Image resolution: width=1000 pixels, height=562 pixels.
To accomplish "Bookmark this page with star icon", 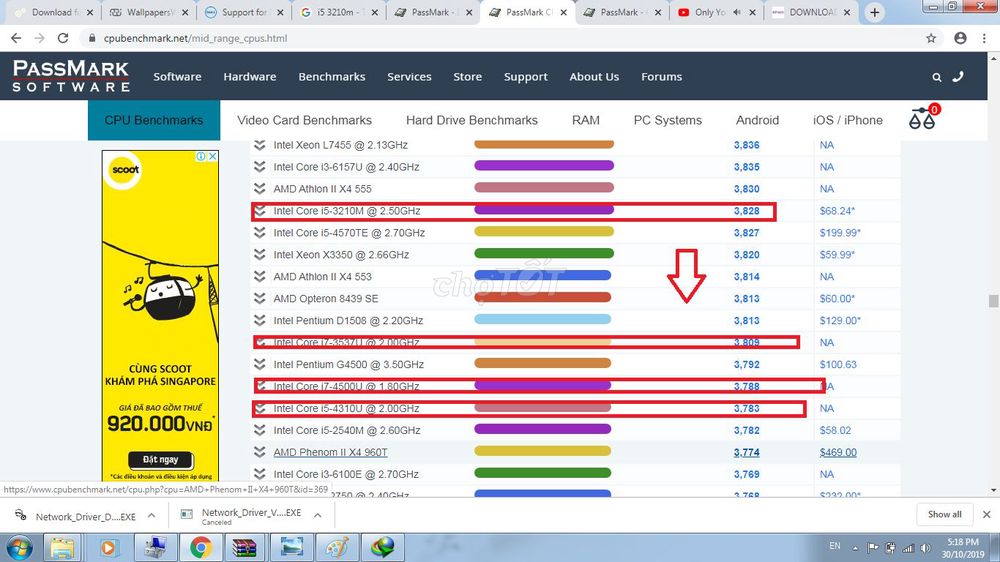I will pos(931,38).
